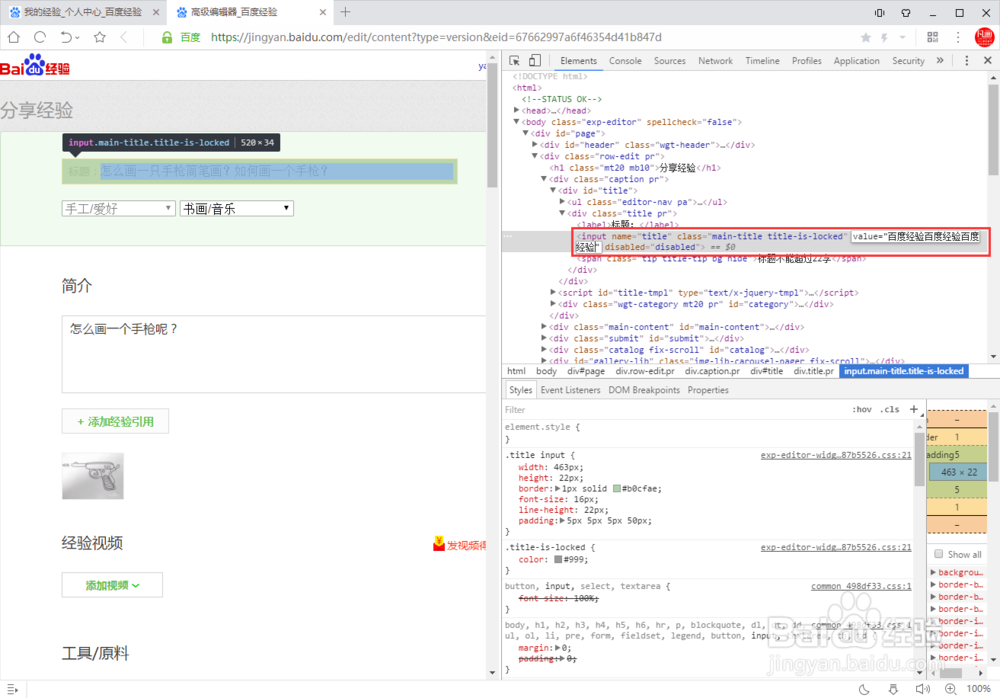Click the zoom magnifier icon in status bar

pyautogui.click(x=950, y=689)
